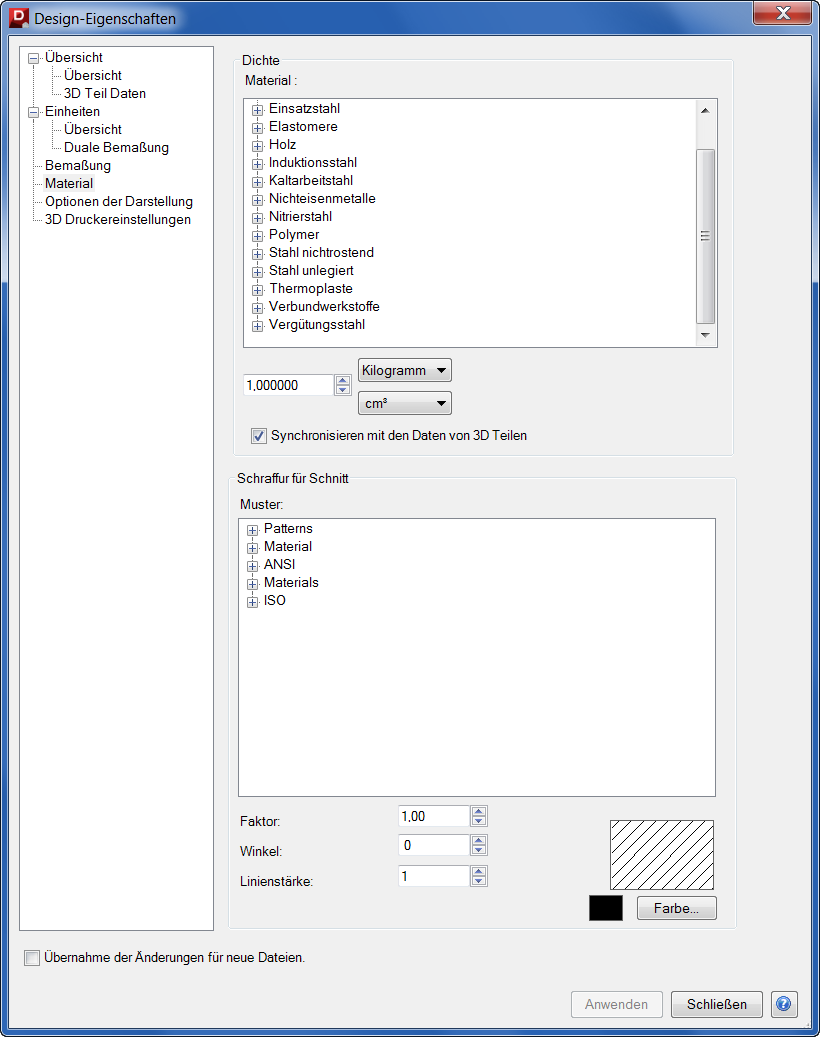Click the Farbe... button
This screenshot has width=820, height=1037.
point(676,908)
